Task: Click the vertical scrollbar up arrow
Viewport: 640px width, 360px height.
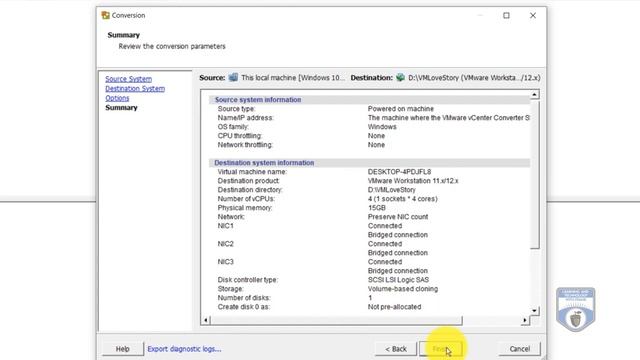Action: point(534,95)
